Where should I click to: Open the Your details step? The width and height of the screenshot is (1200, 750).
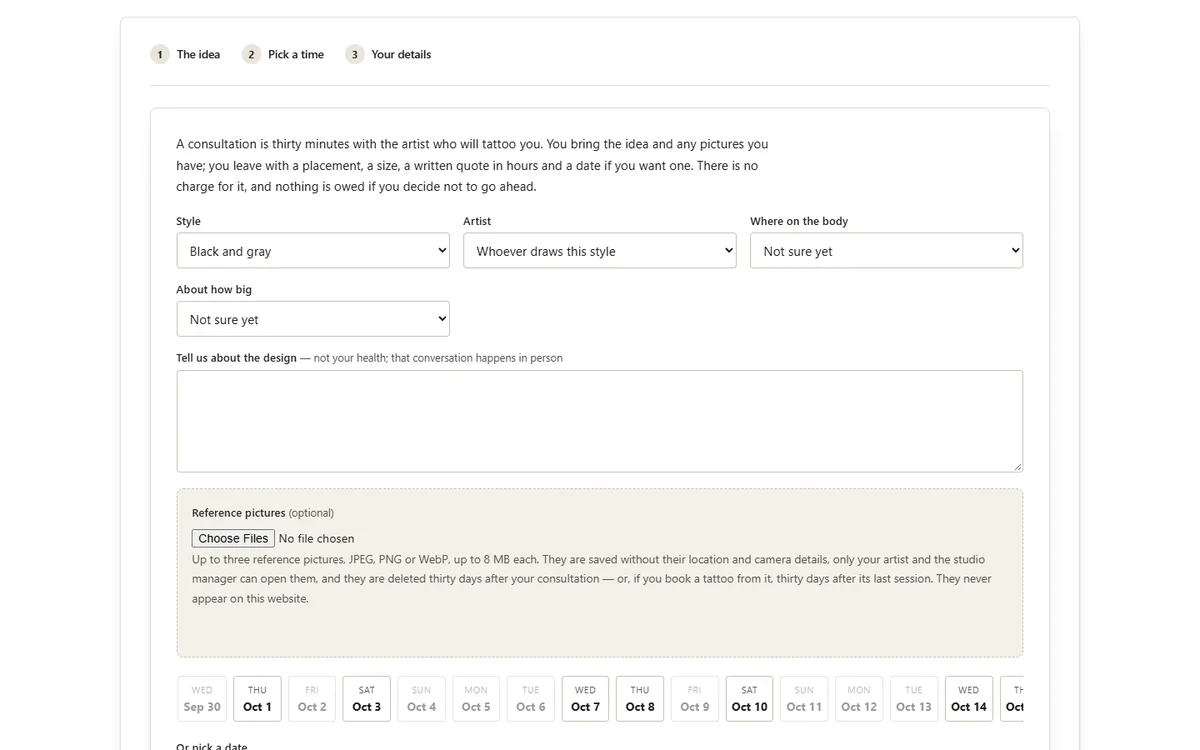(388, 54)
